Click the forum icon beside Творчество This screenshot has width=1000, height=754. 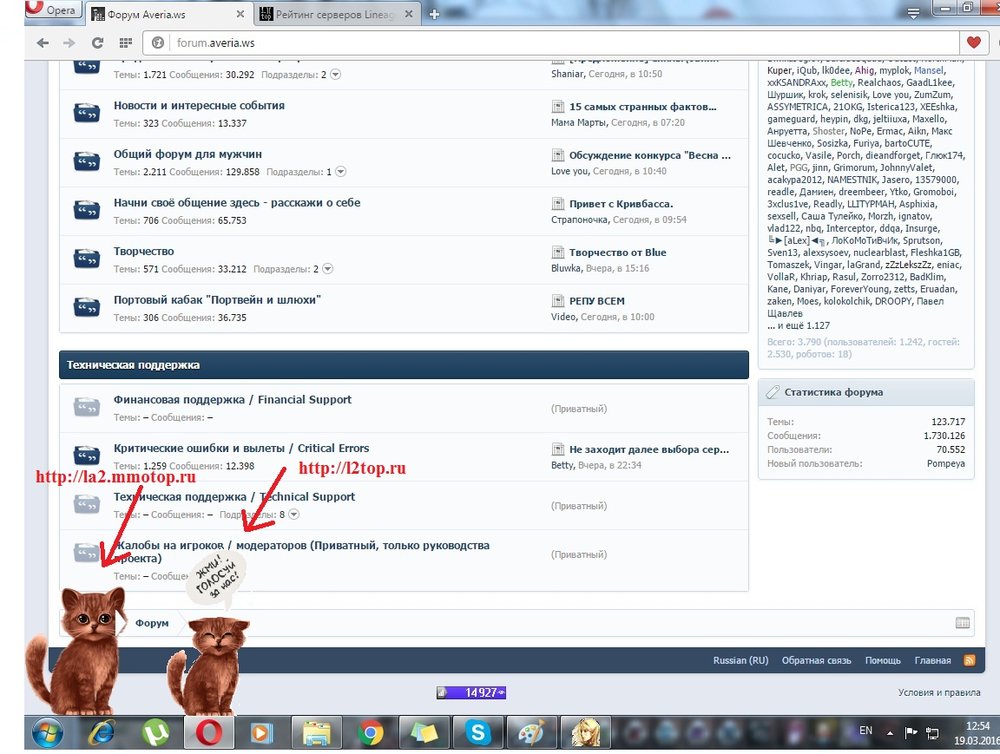pyautogui.click(x=87, y=259)
